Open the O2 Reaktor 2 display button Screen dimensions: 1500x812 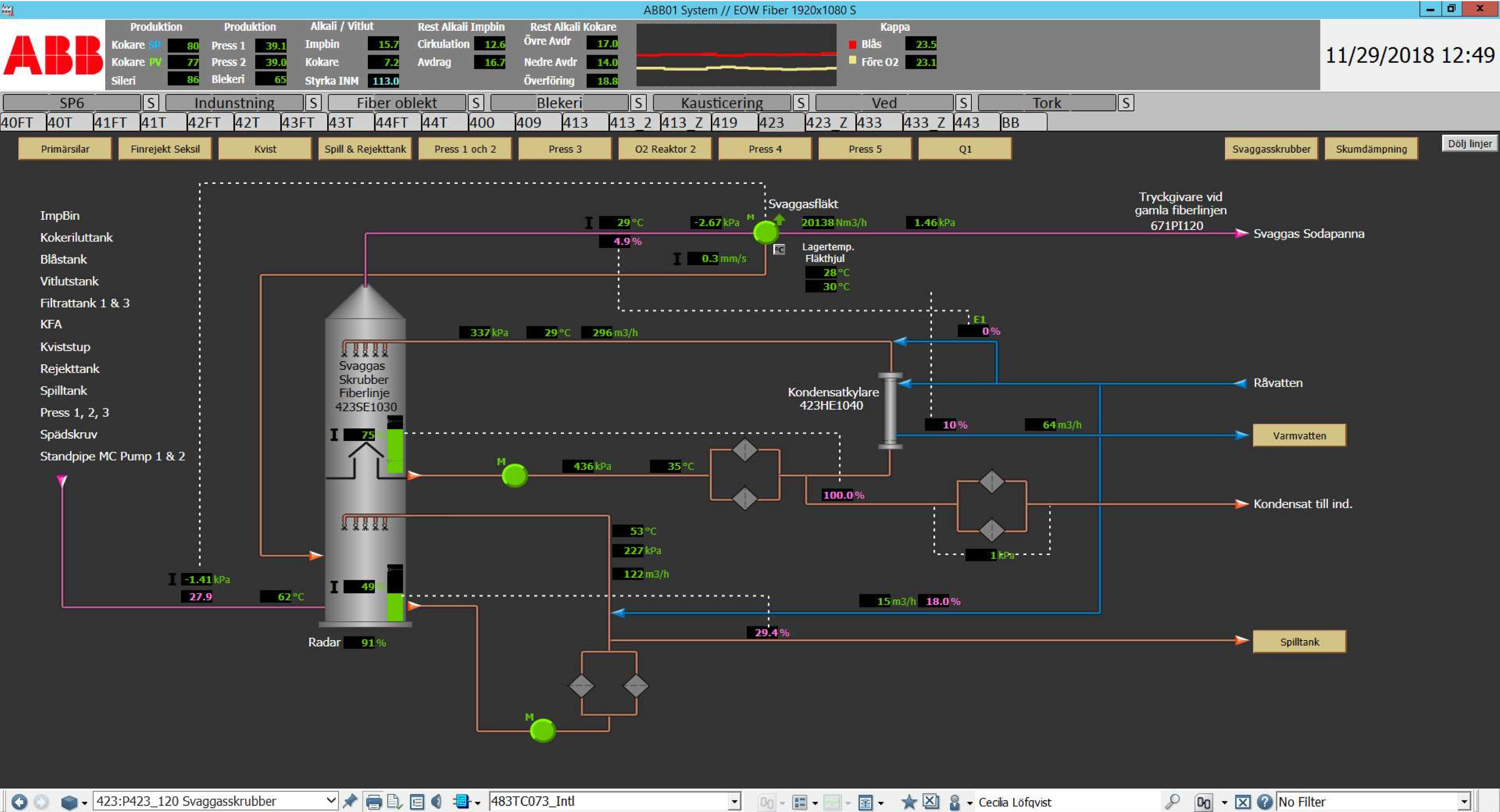point(665,149)
